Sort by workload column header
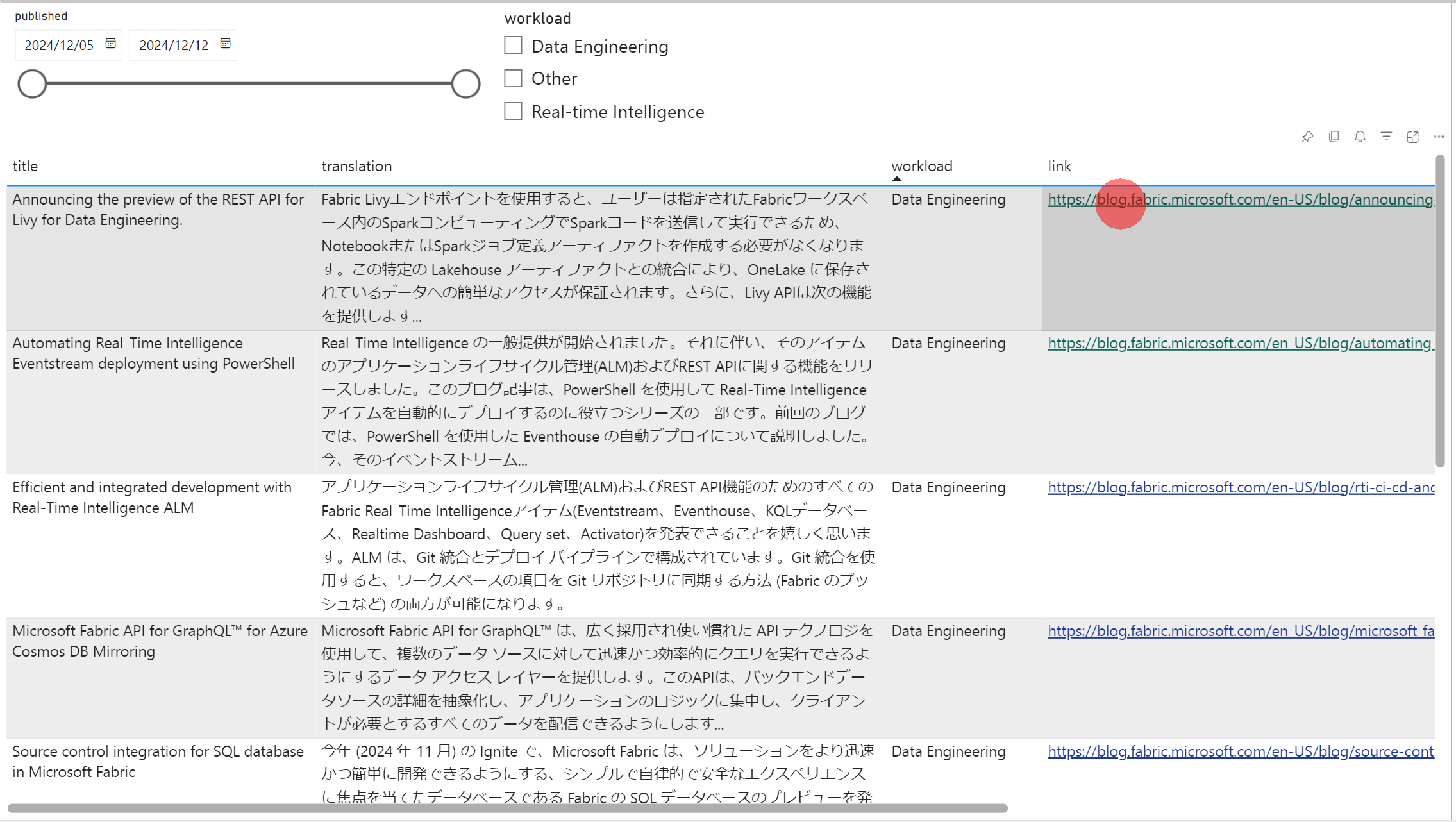The width and height of the screenshot is (1456, 822). 921,166
